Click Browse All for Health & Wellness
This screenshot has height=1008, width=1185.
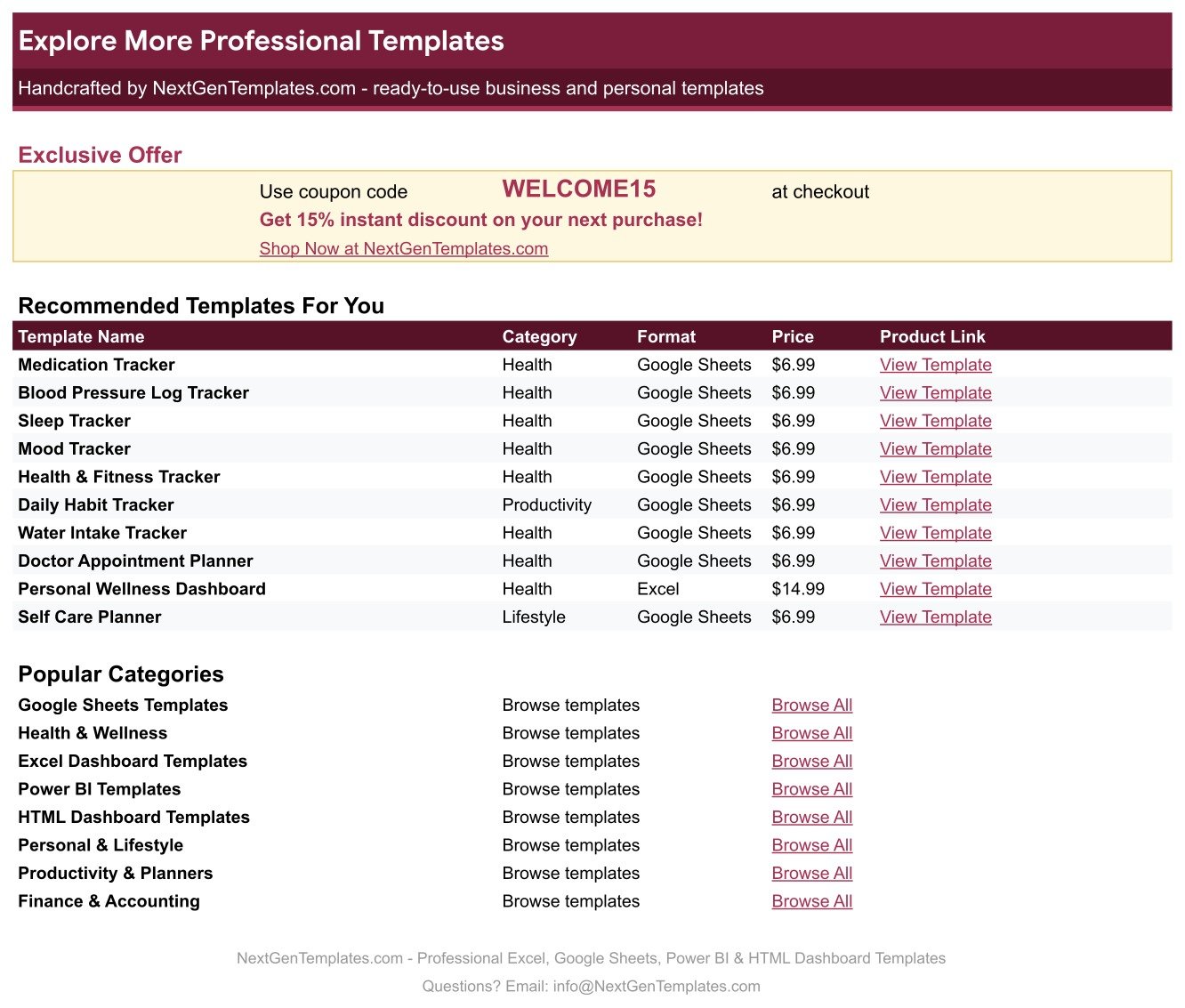click(812, 733)
